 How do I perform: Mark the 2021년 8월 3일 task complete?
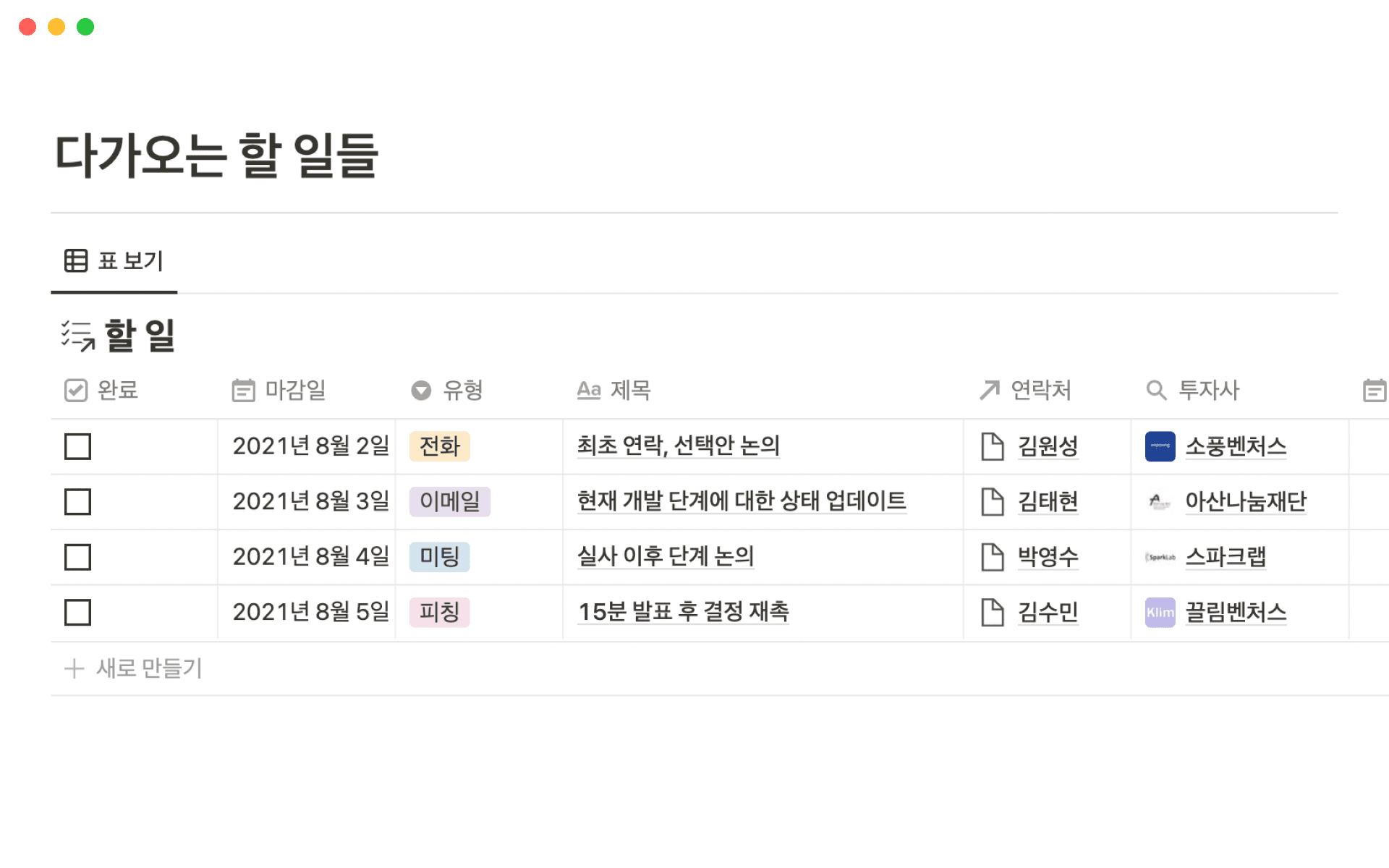pyautogui.click(x=77, y=501)
